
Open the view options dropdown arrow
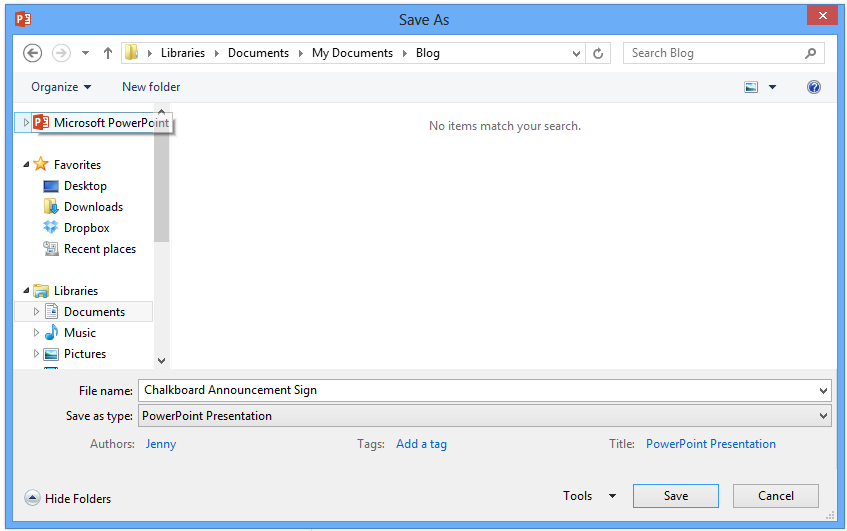pos(772,87)
